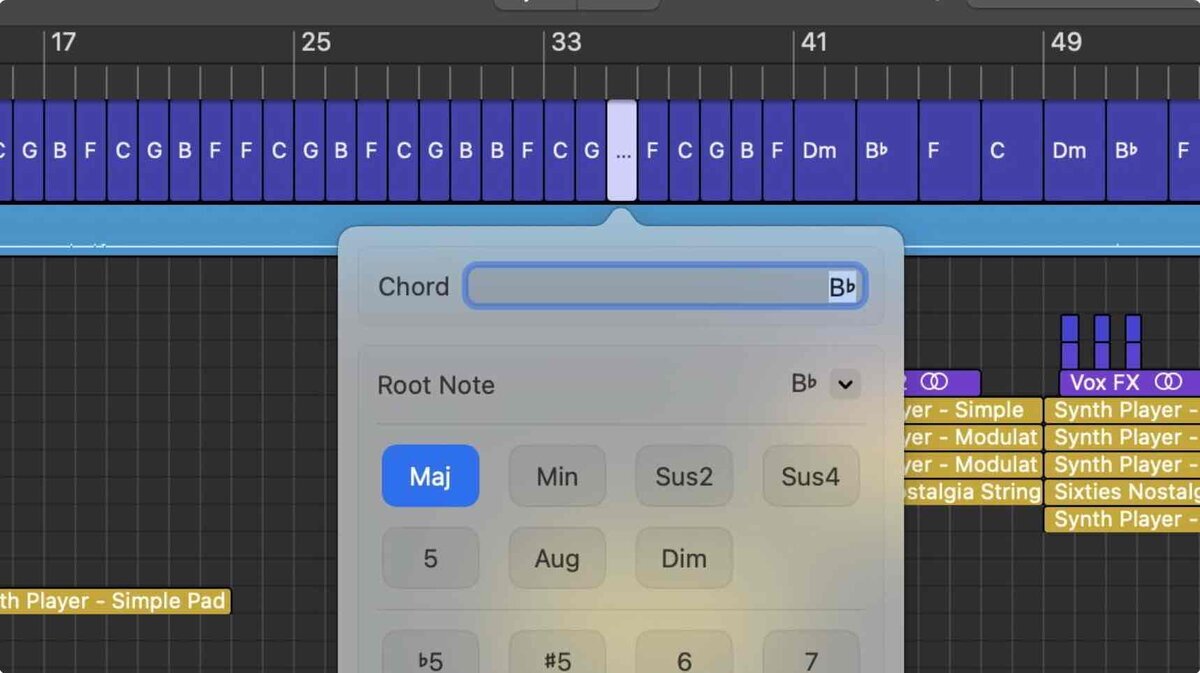
Task: Click the B♭ value next to Root Note
Action: tap(804, 384)
